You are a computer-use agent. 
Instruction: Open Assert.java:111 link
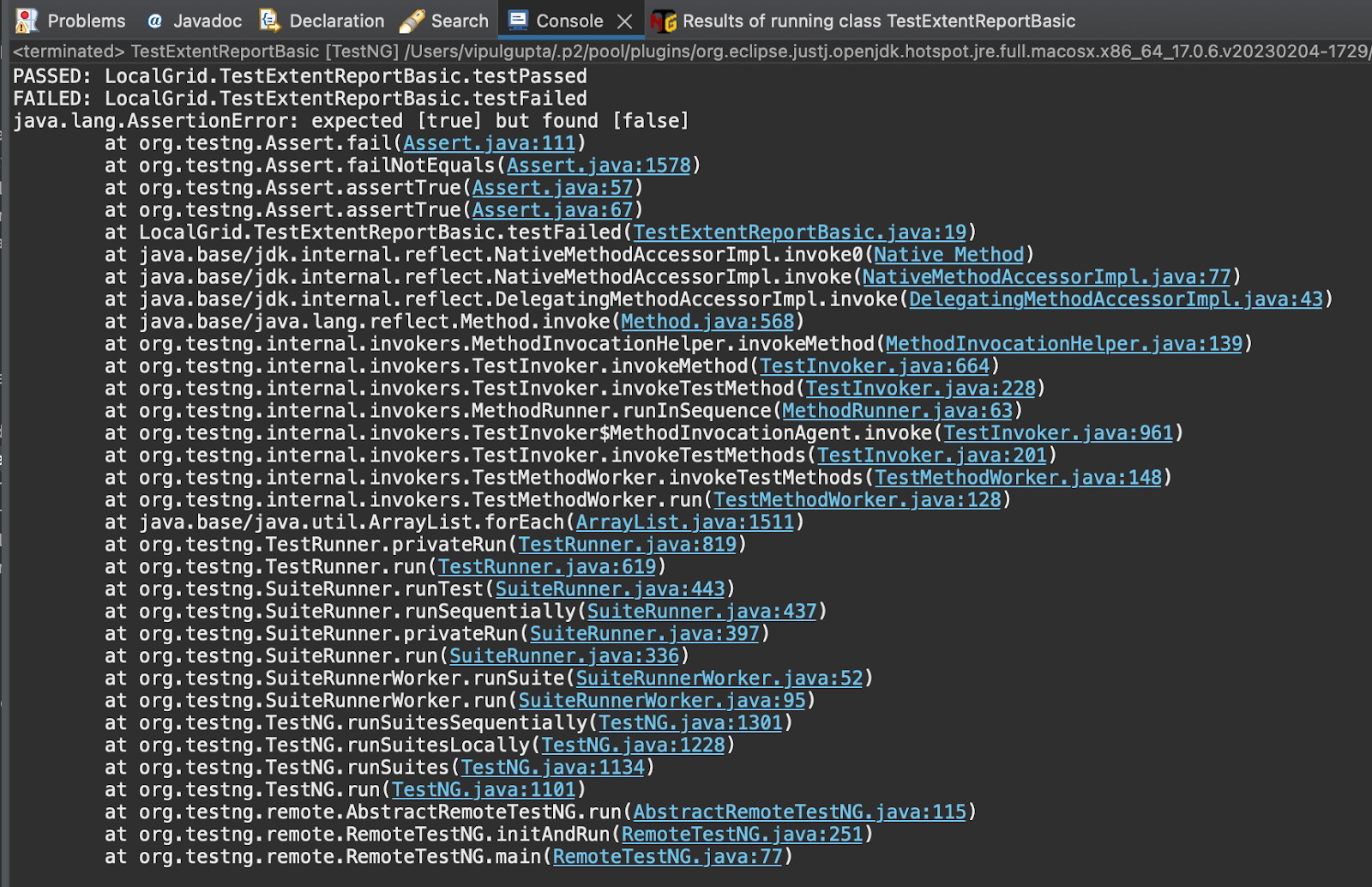(x=487, y=142)
